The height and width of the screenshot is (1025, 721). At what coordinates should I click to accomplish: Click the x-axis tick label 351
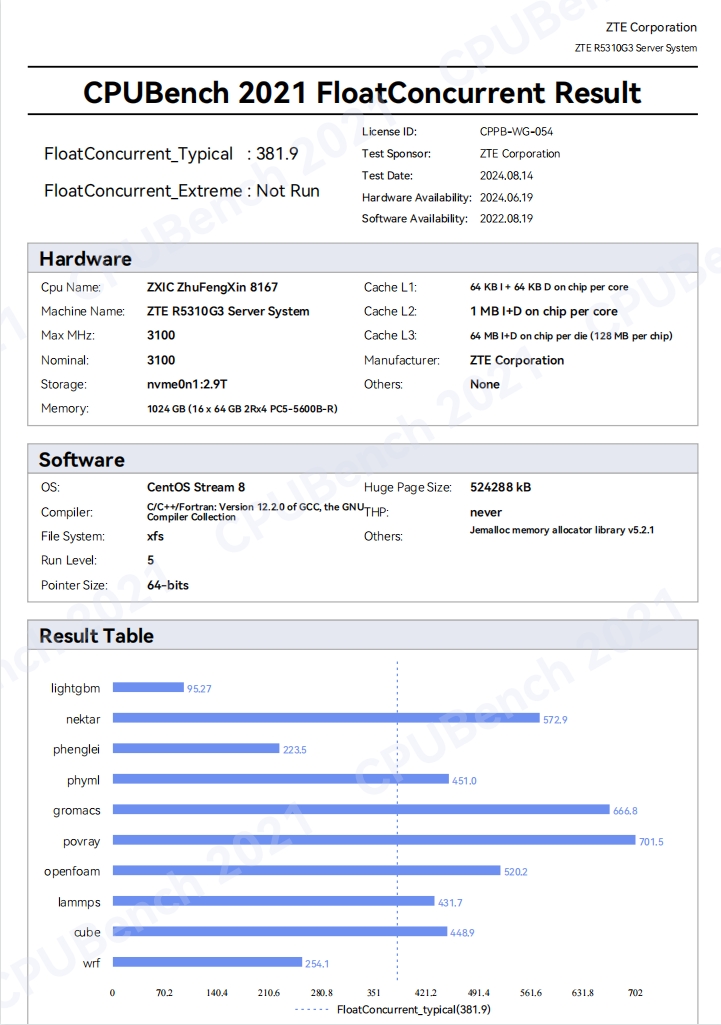coord(373,992)
